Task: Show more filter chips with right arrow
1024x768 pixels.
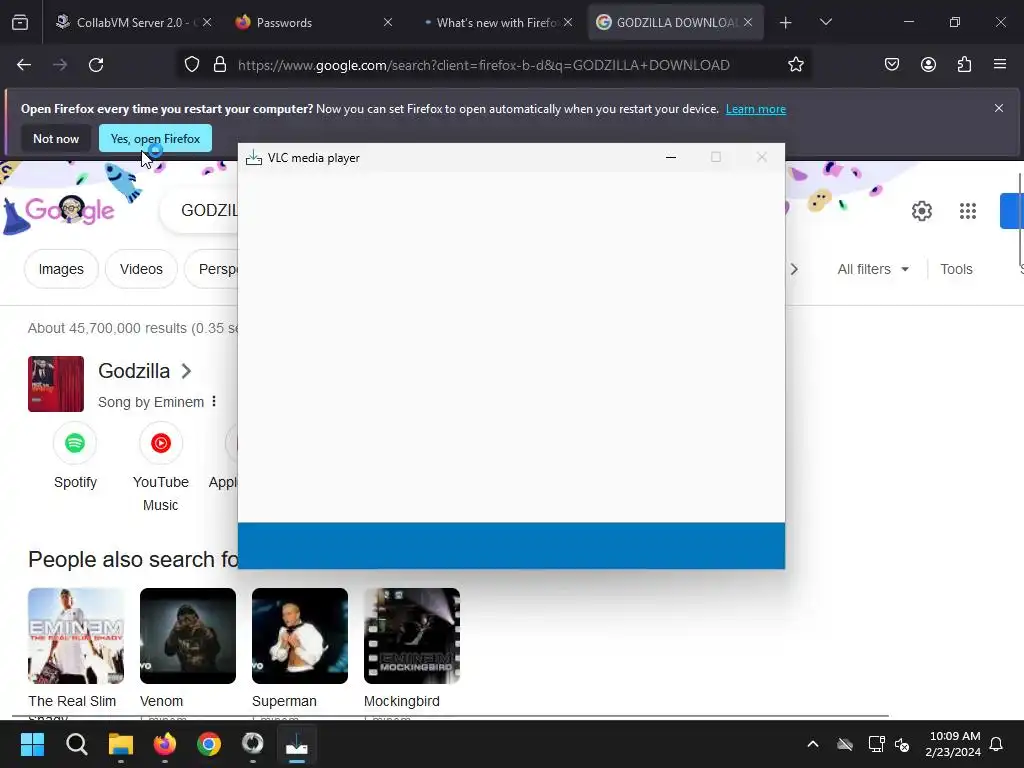Action: click(x=794, y=269)
